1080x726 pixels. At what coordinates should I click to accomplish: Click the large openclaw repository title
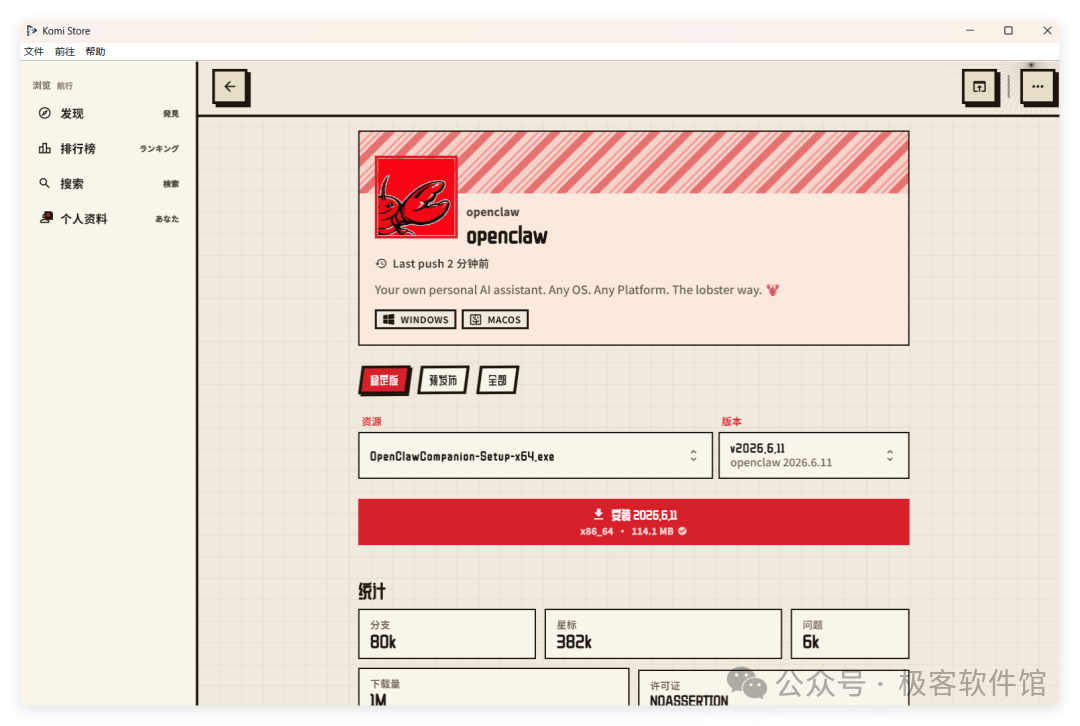[x=507, y=236]
